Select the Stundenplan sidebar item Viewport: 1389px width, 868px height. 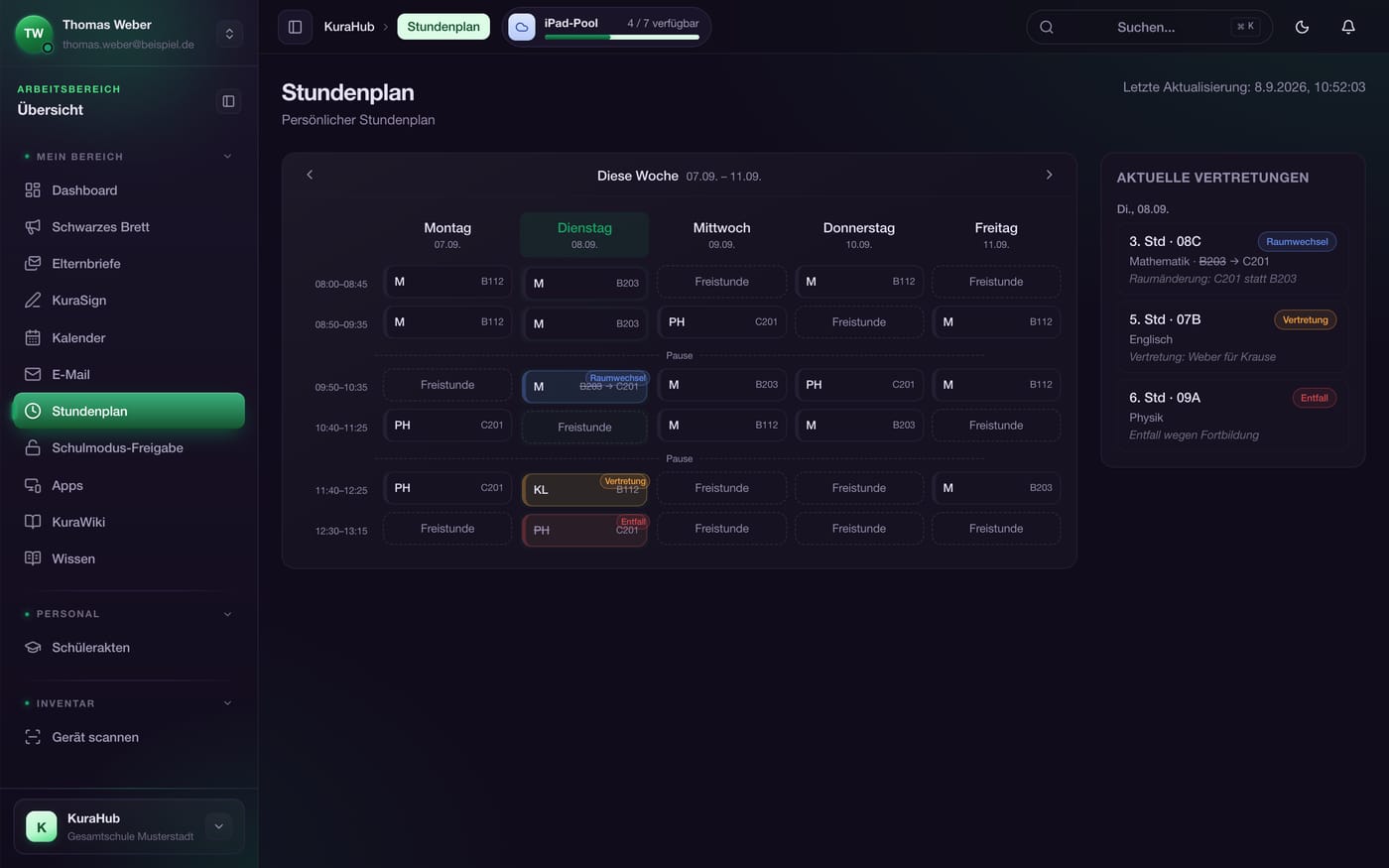pyautogui.click(x=129, y=411)
